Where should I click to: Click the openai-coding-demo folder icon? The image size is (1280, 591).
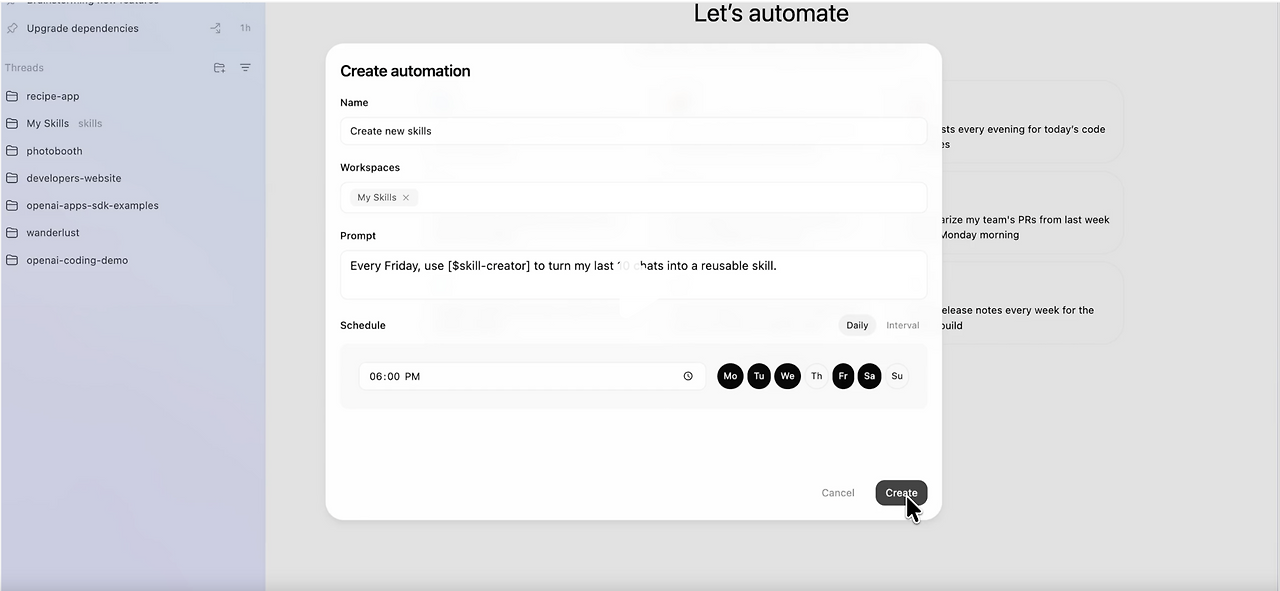click(12, 260)
